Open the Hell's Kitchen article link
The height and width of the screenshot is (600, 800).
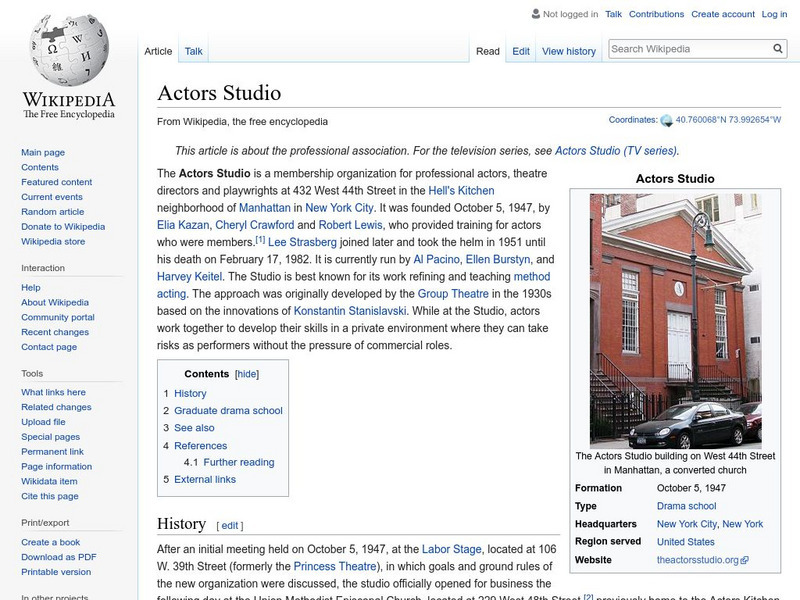461,191
